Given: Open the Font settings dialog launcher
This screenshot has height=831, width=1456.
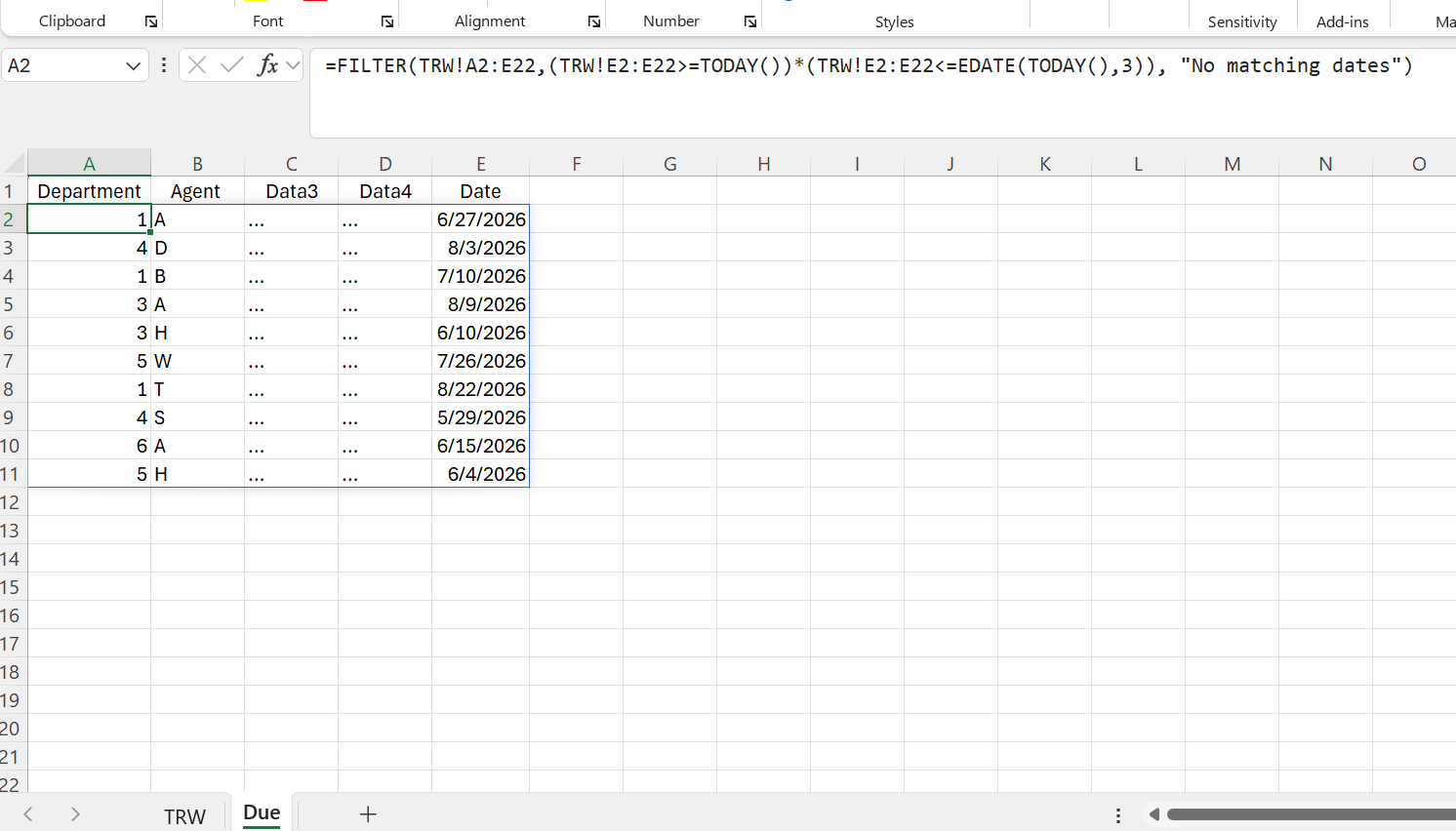Looking at the screenshot, I should (387, 21).
